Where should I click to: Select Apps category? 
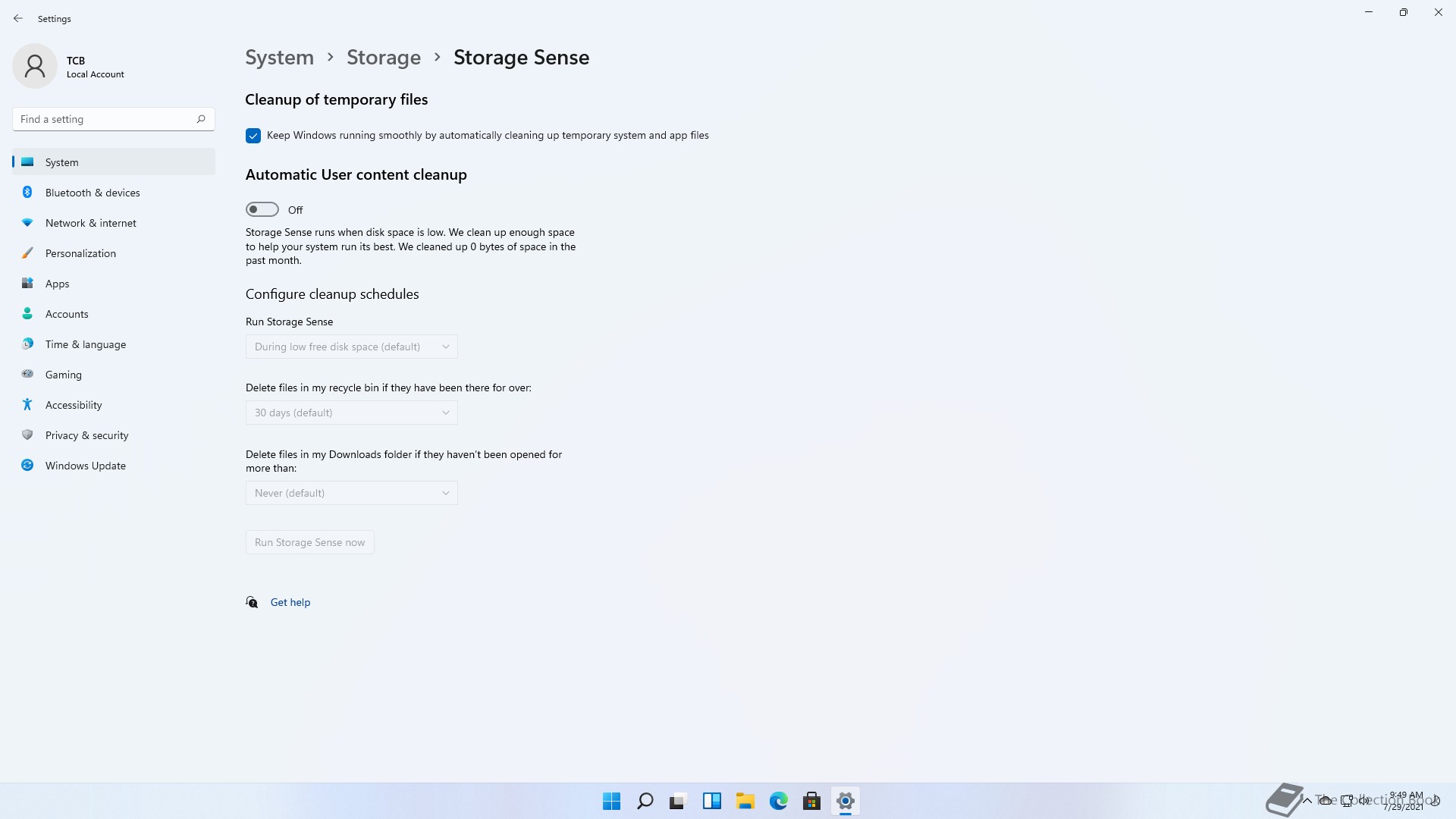coord(114,284)
